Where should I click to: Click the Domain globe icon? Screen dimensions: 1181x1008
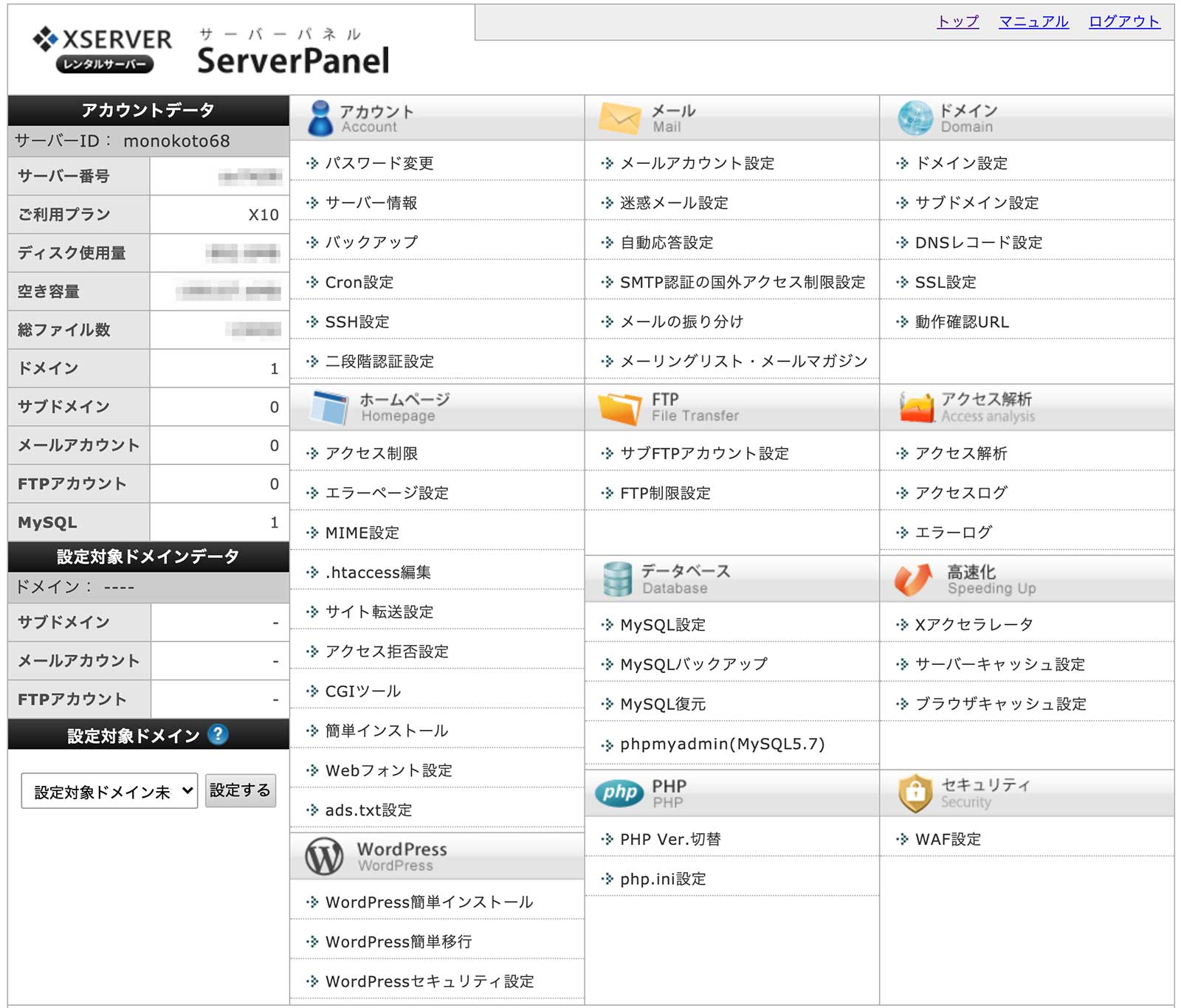click(x=915, y=118)
